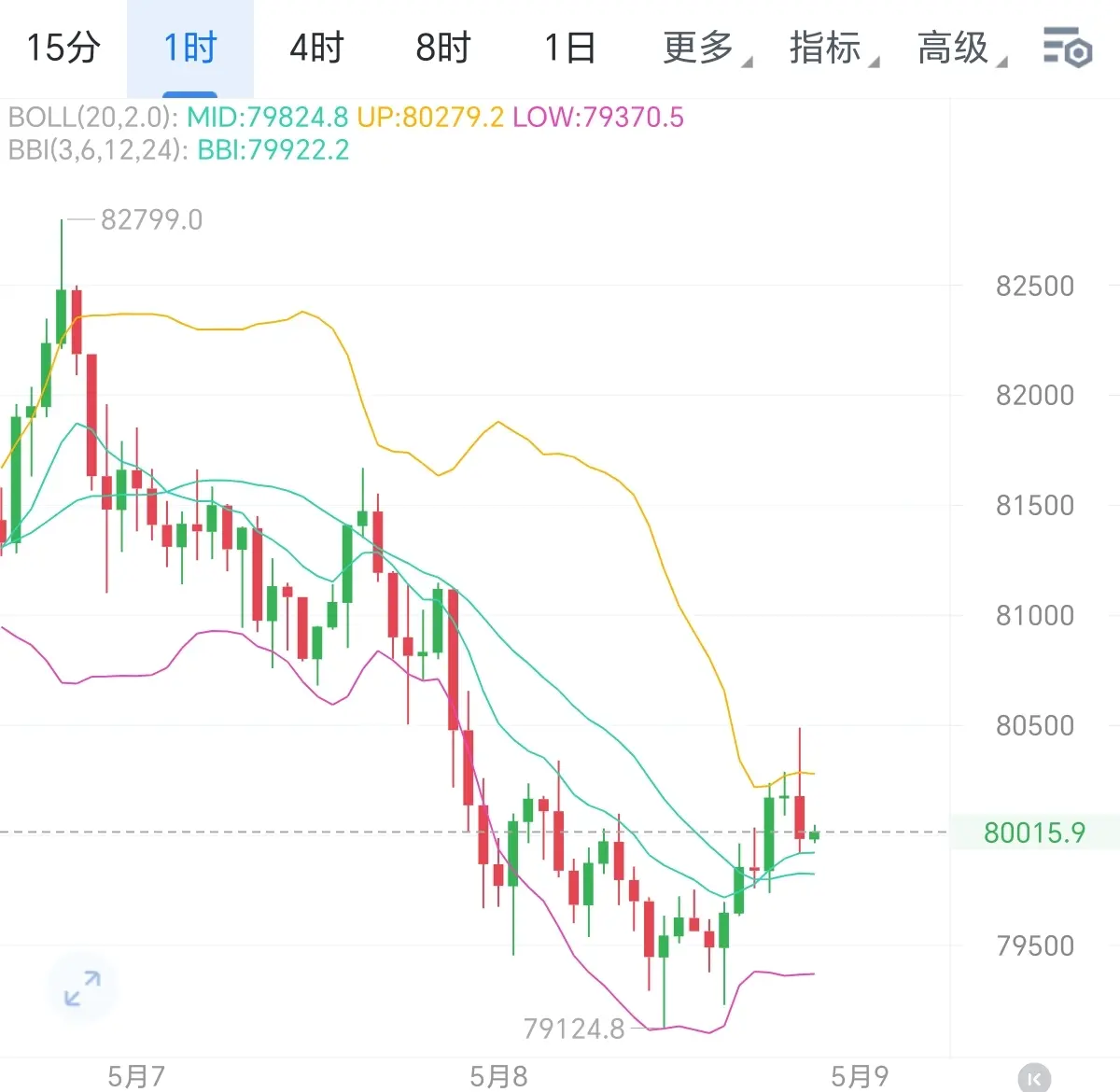This screenshot has height=1092, width=1120.
Task: Tap the 5月9 date axis label
Action: point(860,1076)
